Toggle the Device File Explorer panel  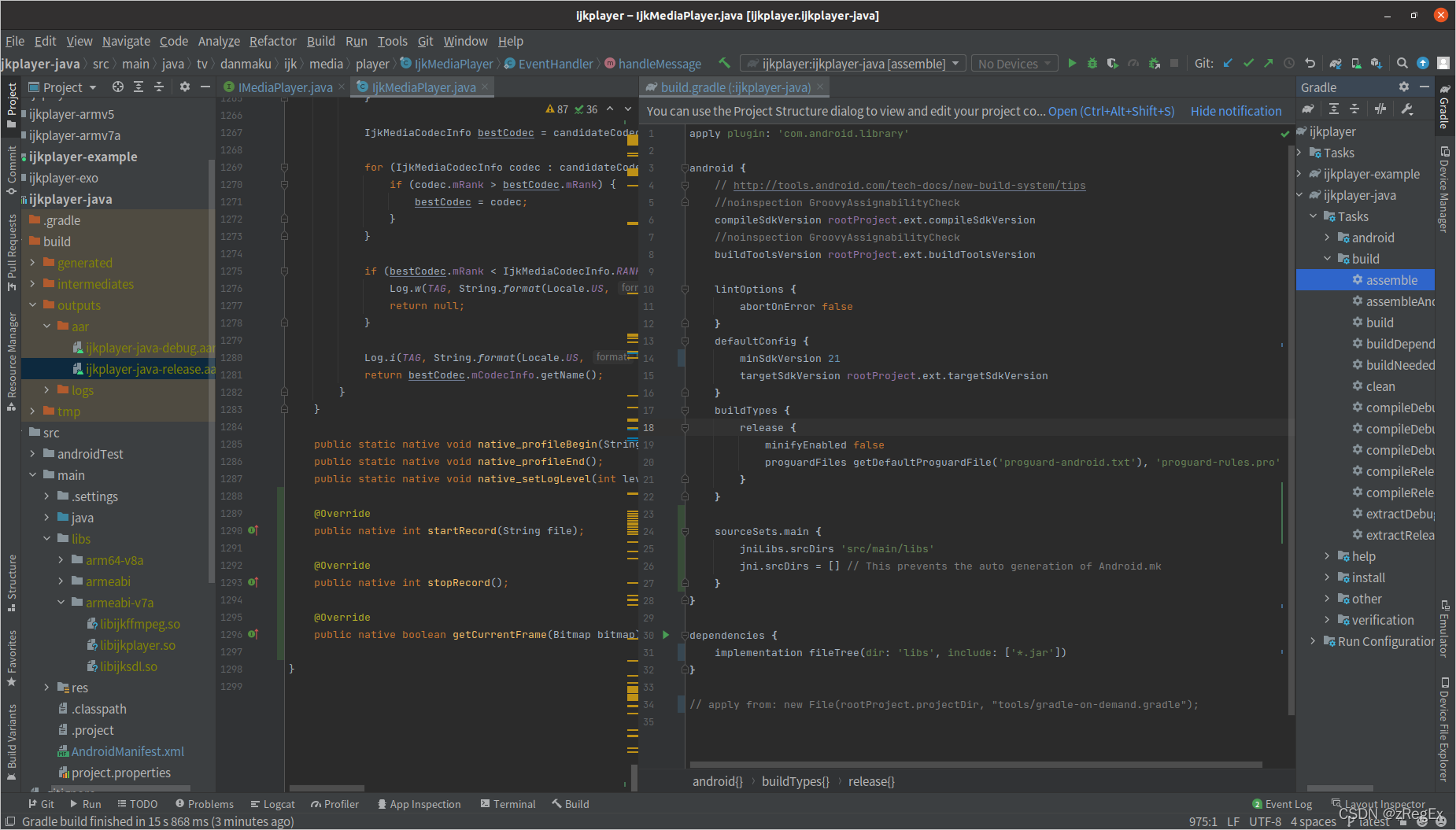click(x=1445, y=729)
